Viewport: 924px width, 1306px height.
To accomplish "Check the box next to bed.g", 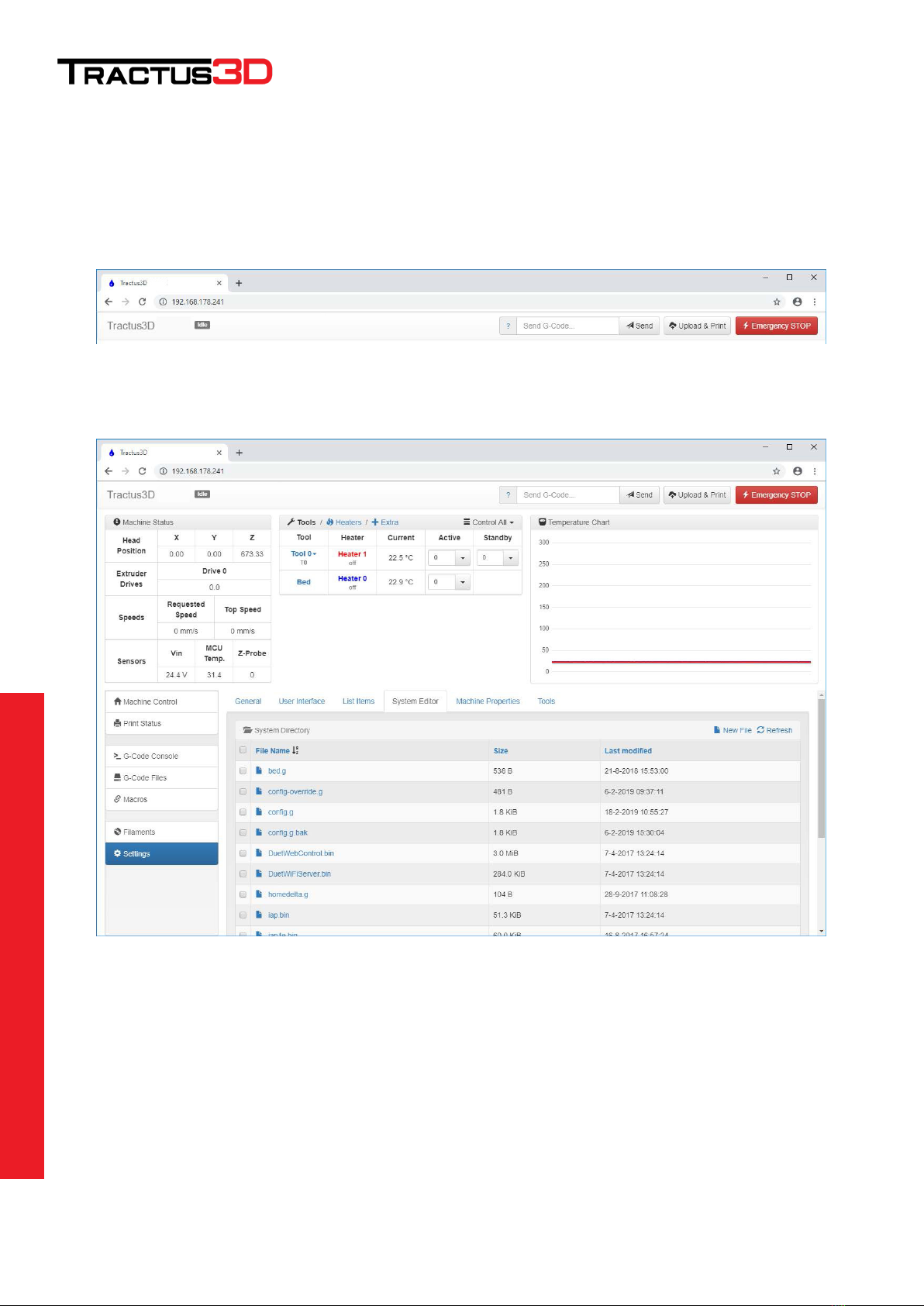I will (243, 770).
